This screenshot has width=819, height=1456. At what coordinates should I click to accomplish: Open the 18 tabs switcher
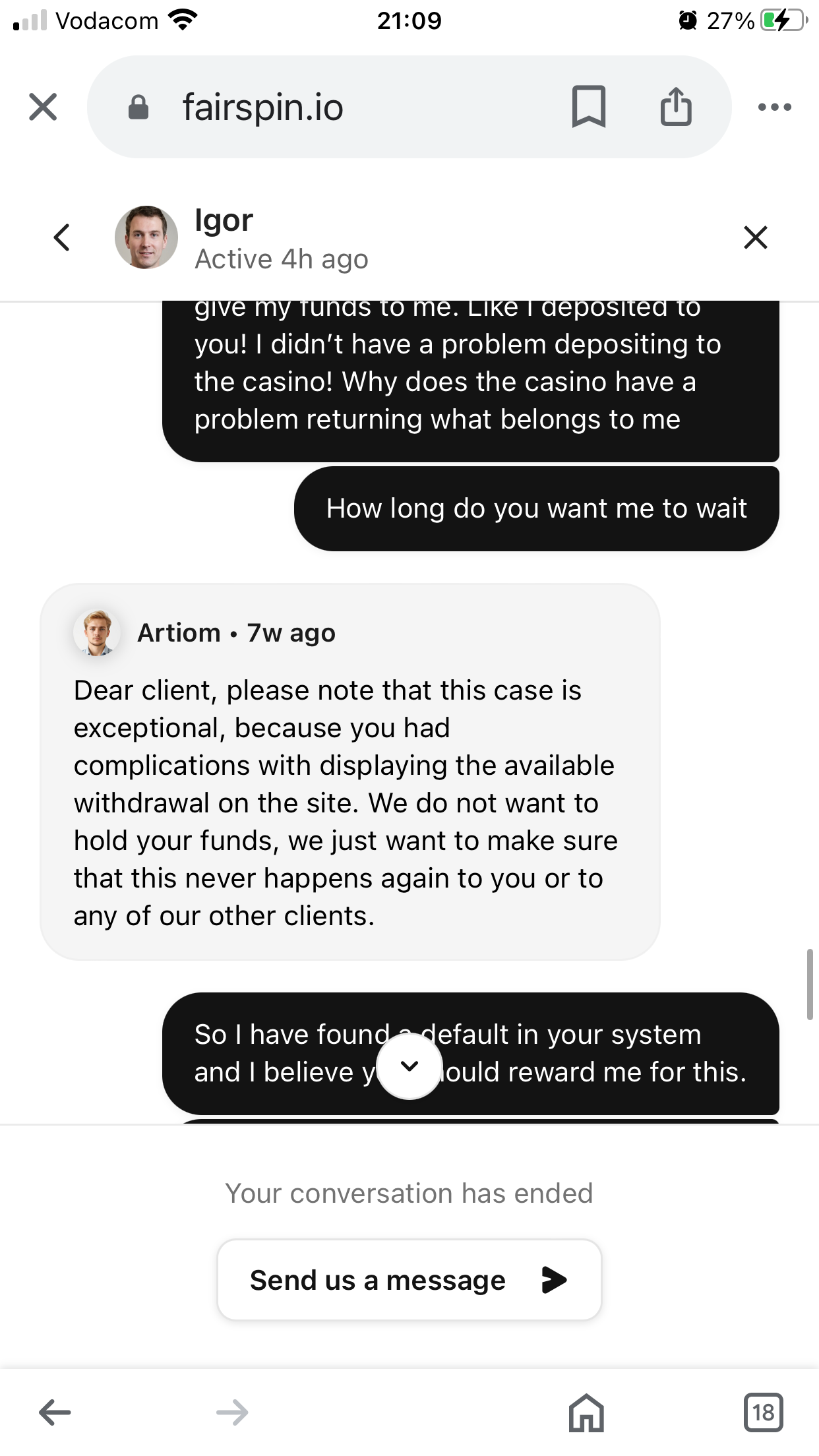coord(763,1412)
